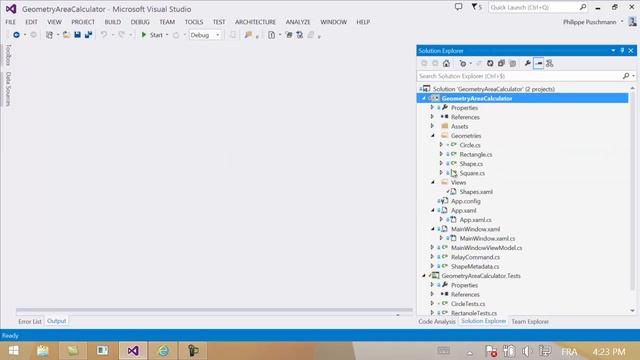This screenshot has height=360, width=640.
Task: Toggle auto-hide pin on Solution Explorer
Action: tap(622, 51)
